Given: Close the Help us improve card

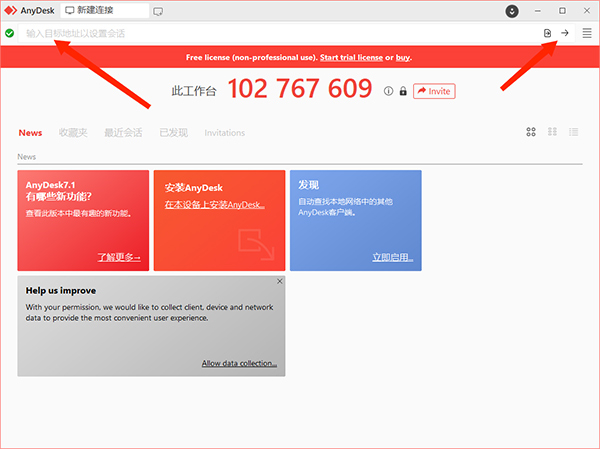Looking at the screenshot, I should point(280,281).
